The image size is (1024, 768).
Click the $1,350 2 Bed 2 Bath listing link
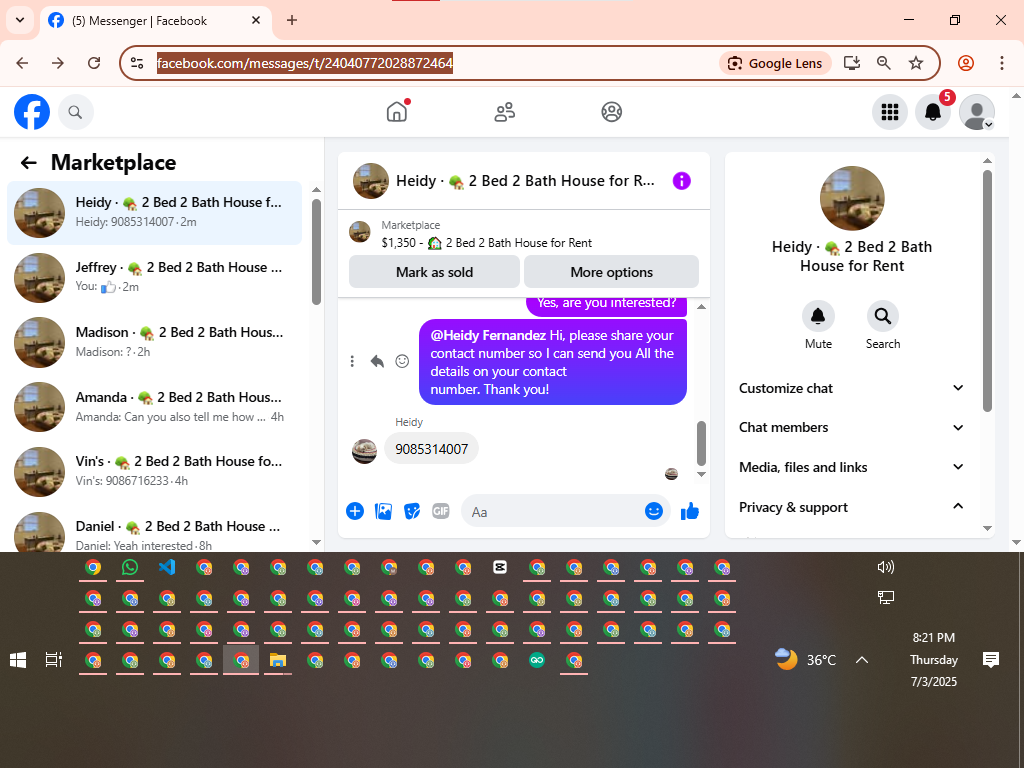click(487, 243)
